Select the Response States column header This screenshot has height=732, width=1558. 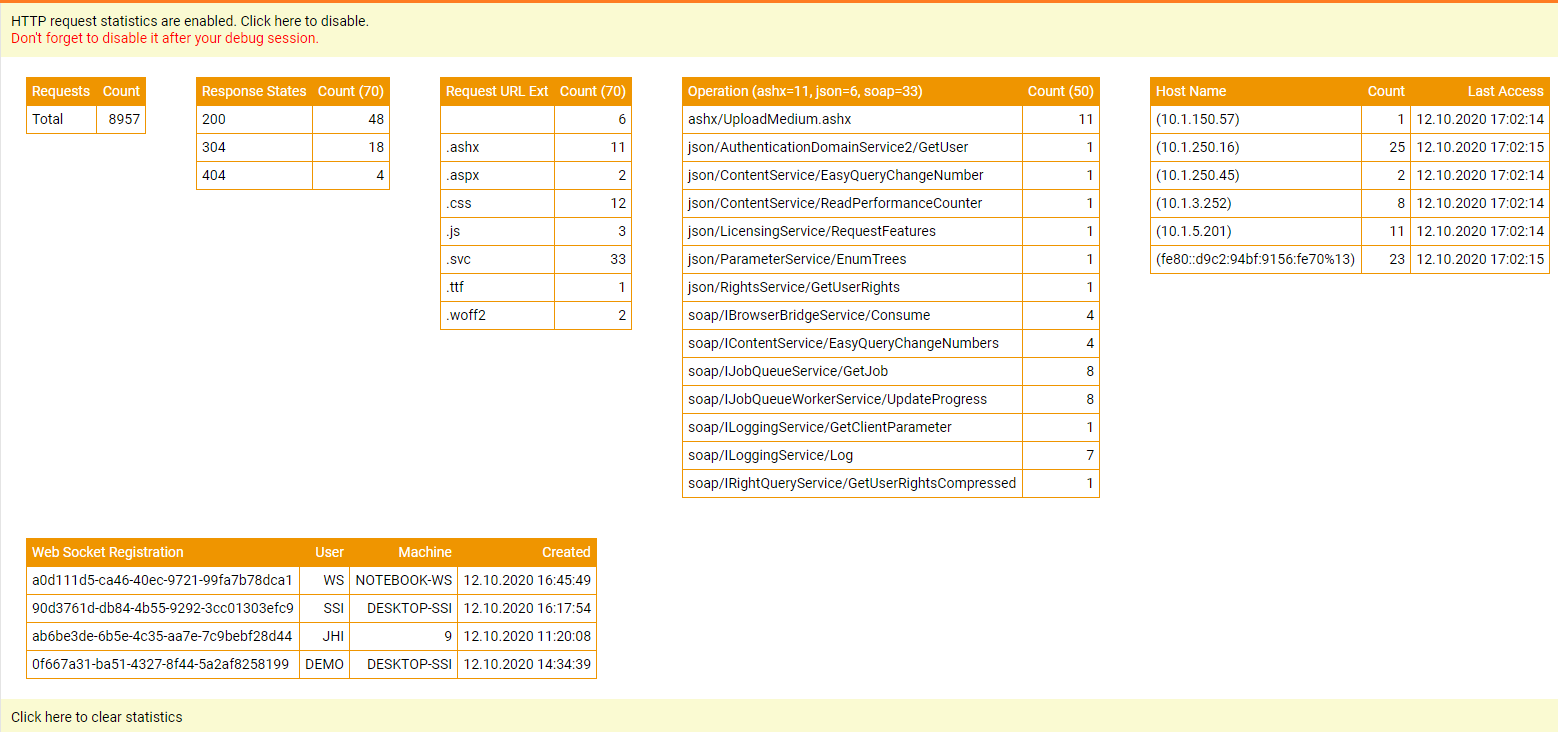(254, 91)
